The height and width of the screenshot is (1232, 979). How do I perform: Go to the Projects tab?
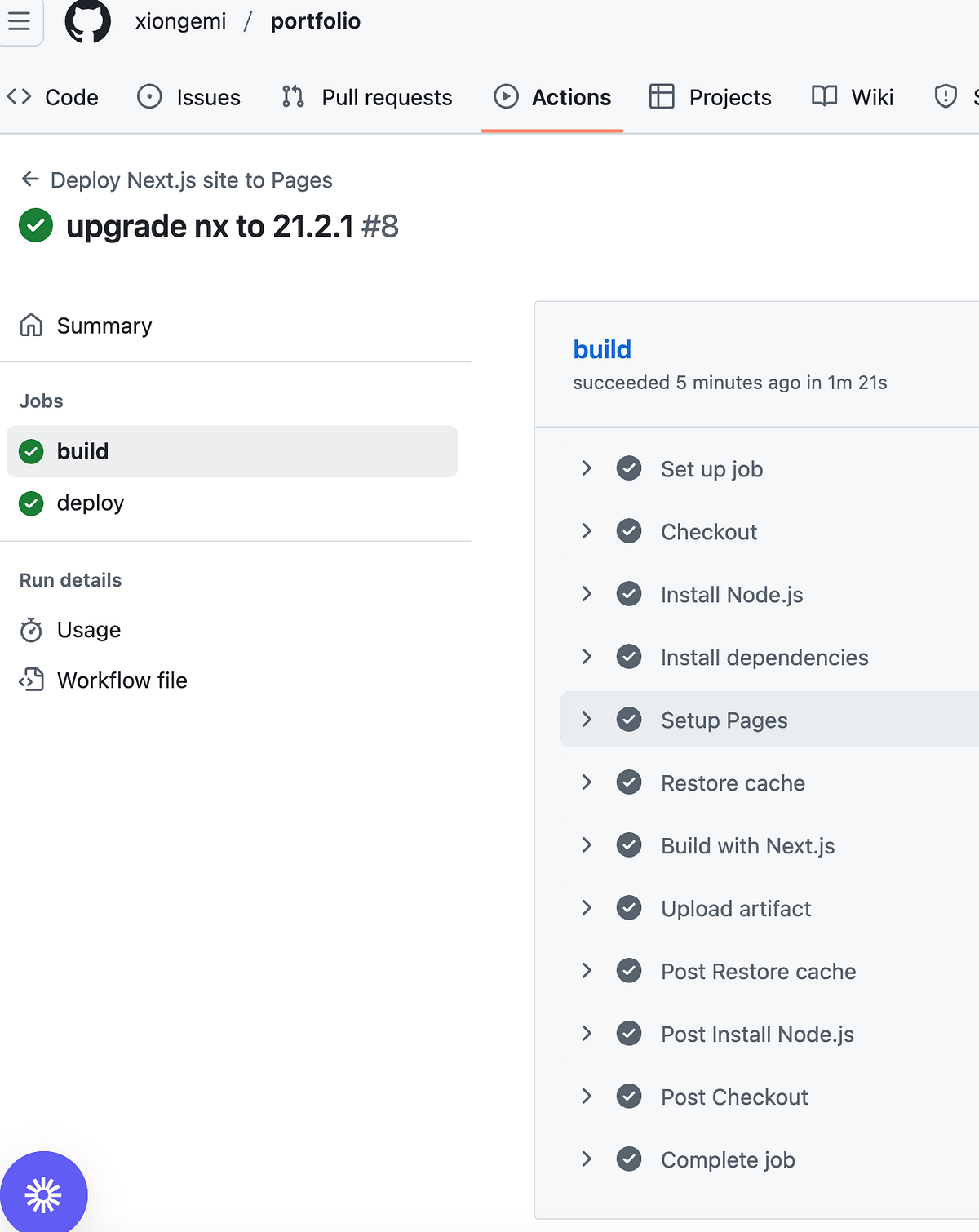point(711,97)
